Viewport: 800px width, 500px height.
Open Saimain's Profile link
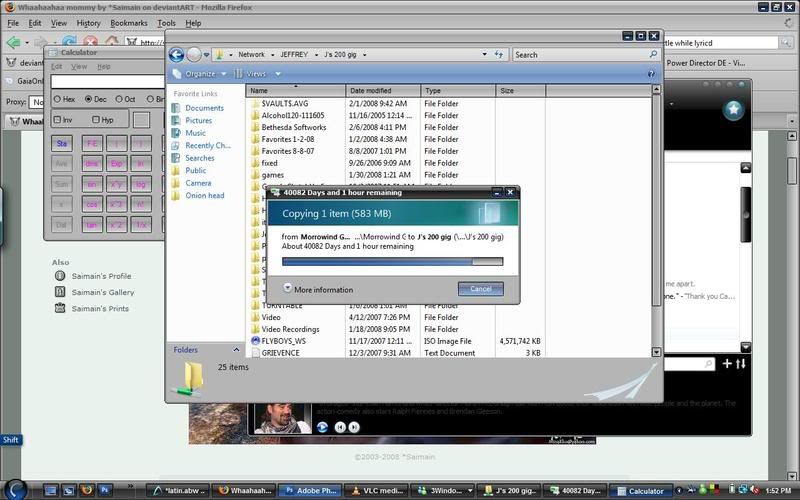101,276
